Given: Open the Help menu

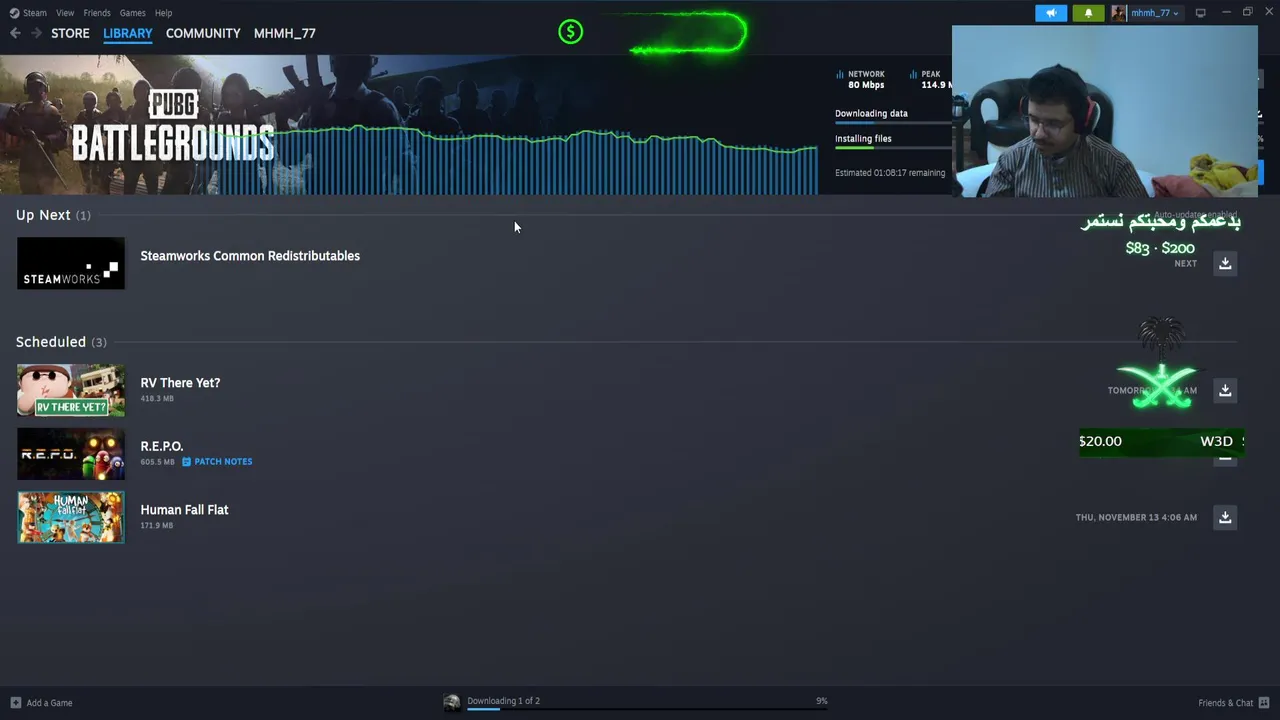Looking at the screenshot, I should [x=164, y=13].
